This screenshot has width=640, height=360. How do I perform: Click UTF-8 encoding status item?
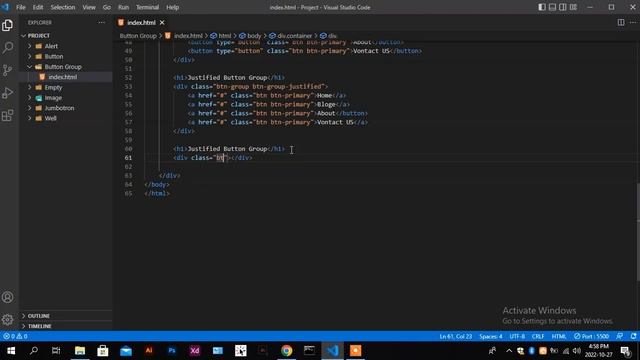point(517,336)
